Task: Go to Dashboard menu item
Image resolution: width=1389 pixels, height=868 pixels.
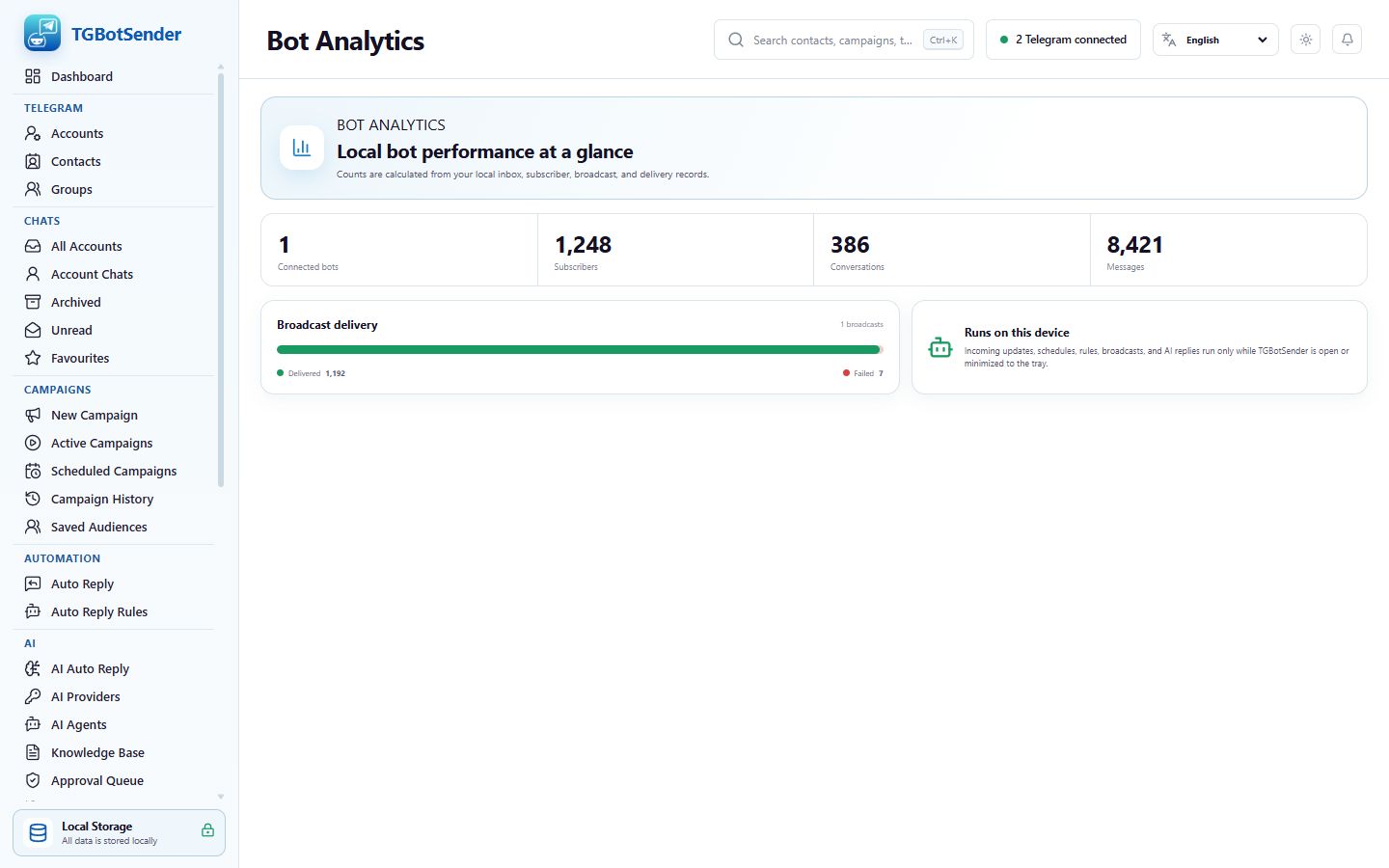Action: pos(114,76)
